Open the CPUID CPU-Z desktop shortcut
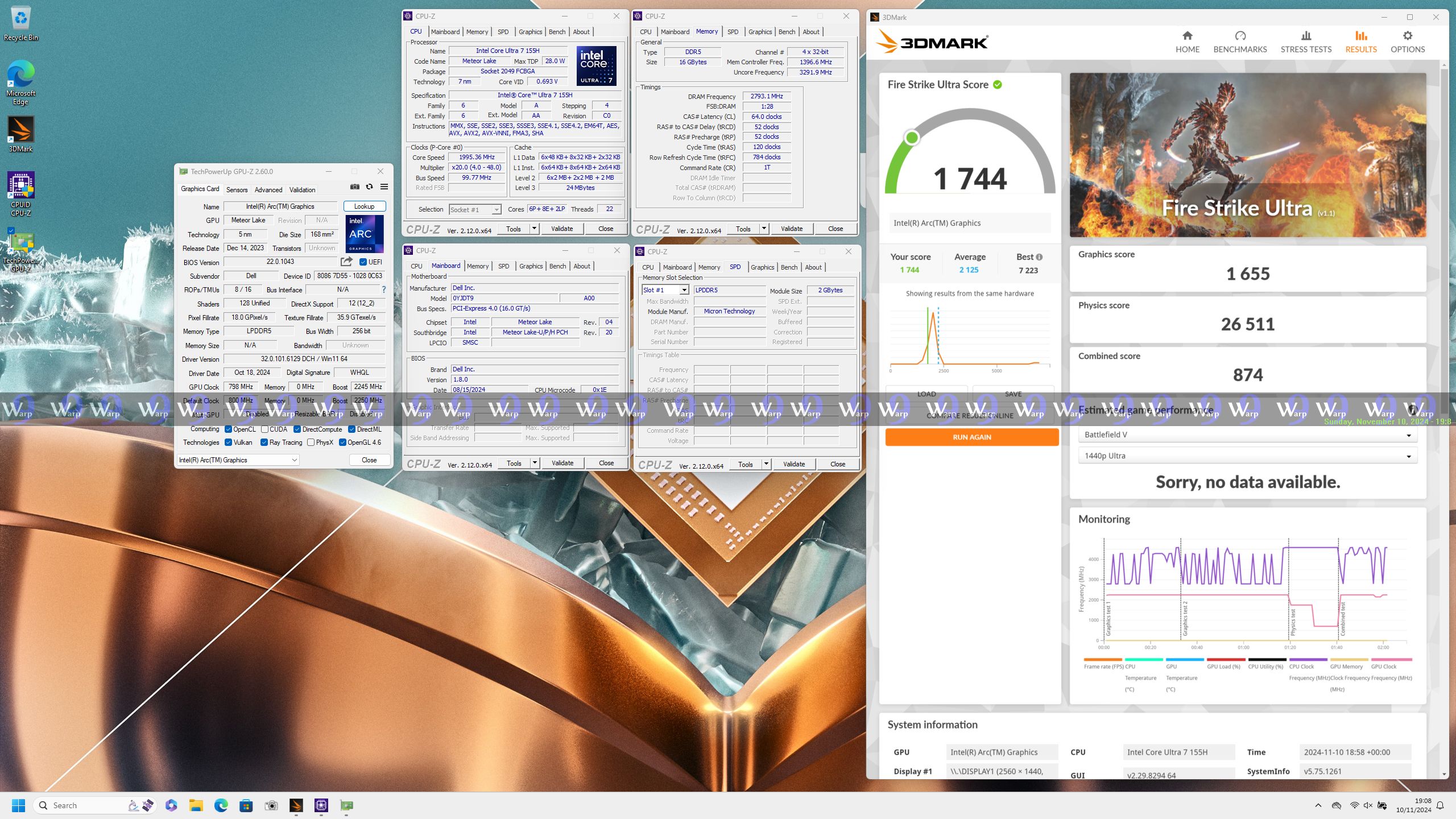1456x819 pixels. point(21,194)
